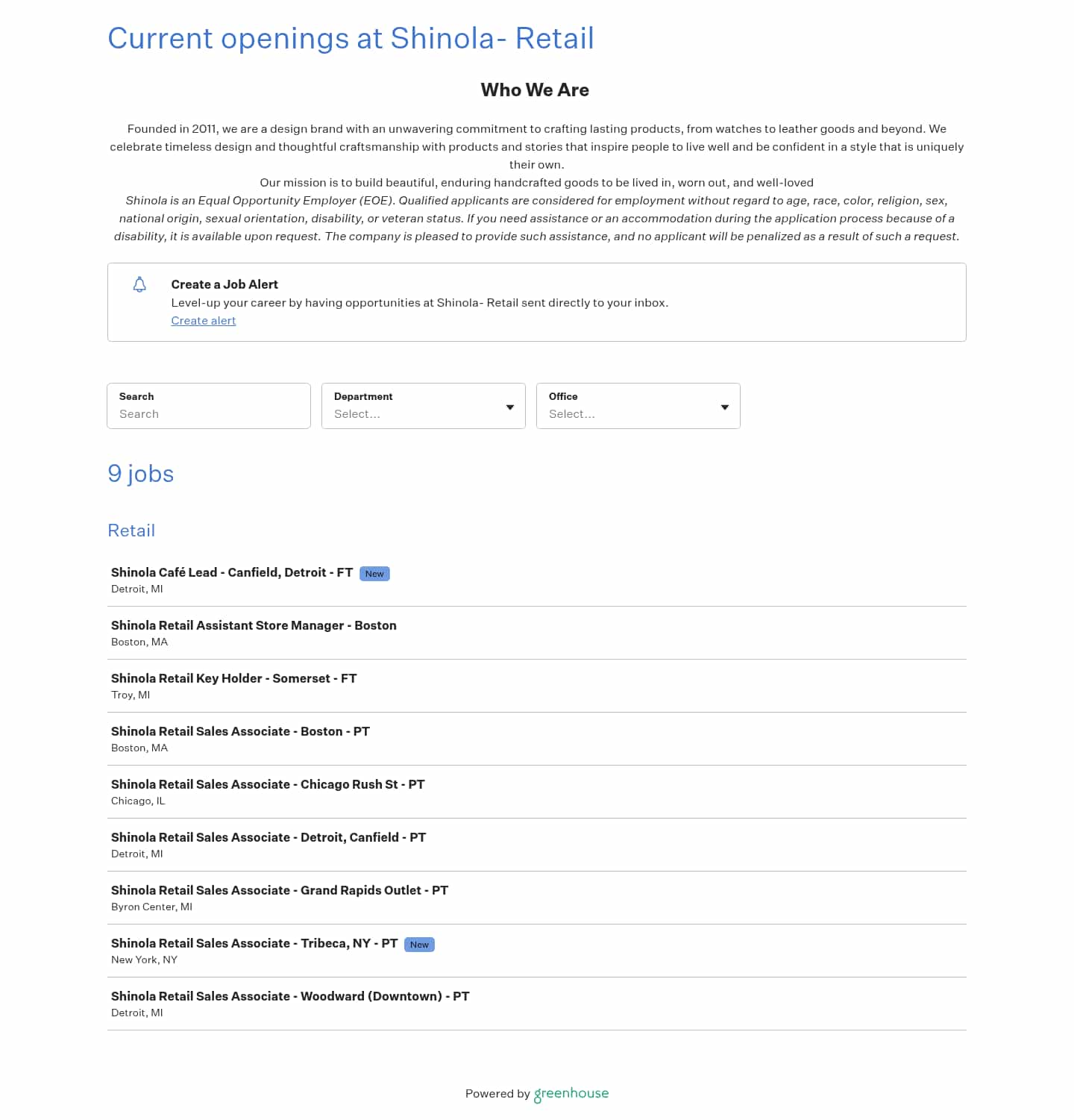Open Retail Assistant Store Manager Boston job
1074x1120 pixels.
tap(254, 625)
